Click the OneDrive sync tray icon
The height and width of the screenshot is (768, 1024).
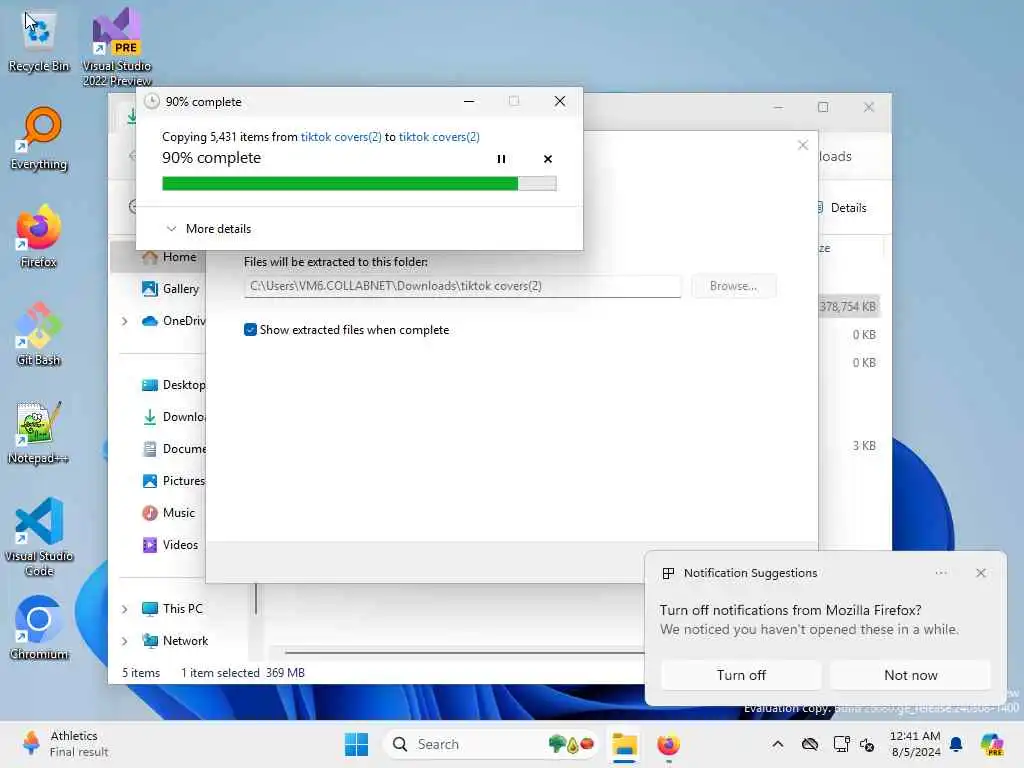coord(810,744)
